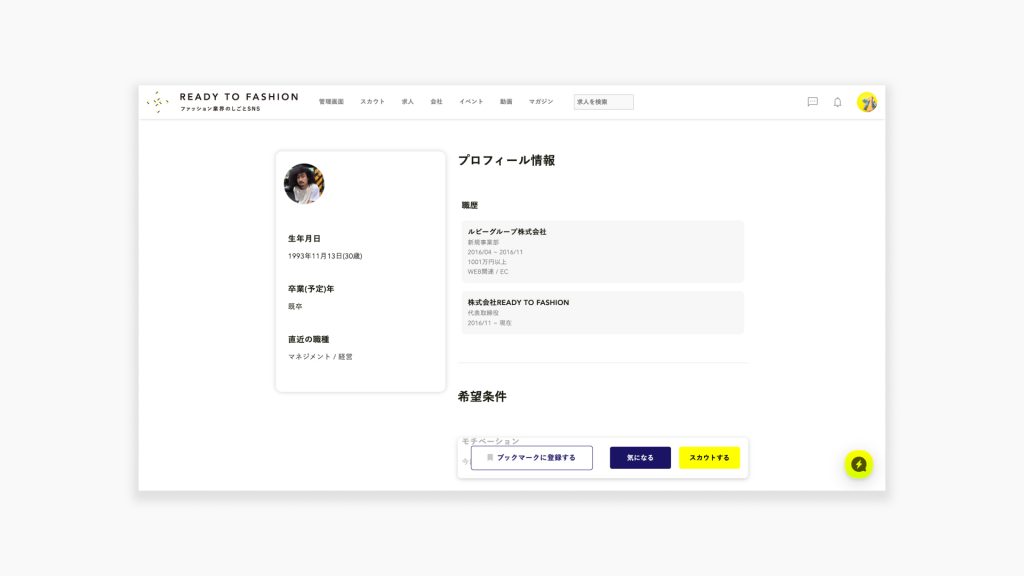Open the chat messages icon

pyautogui.click(x=812, y=102)
